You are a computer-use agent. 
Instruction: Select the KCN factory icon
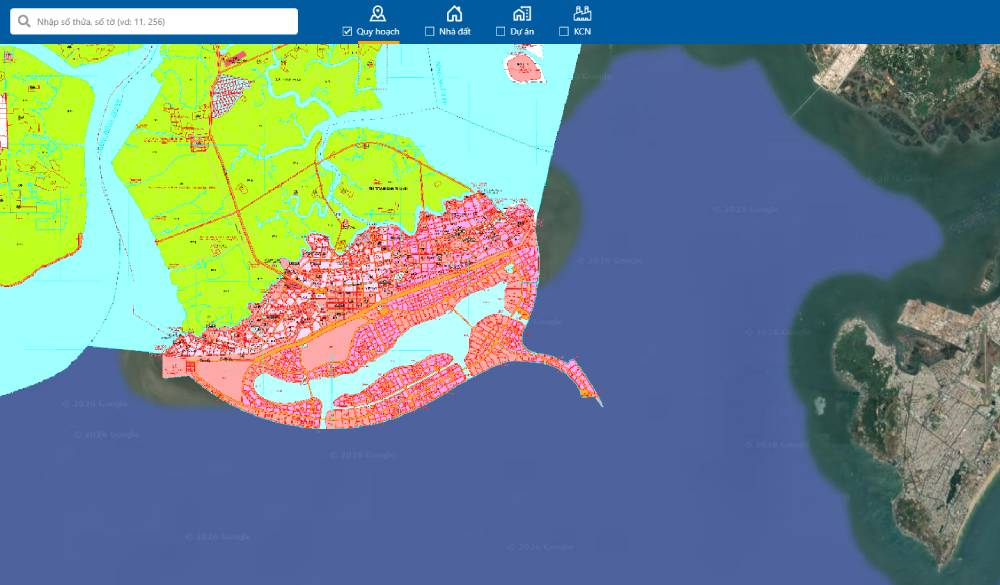click(x=582, y=13)
